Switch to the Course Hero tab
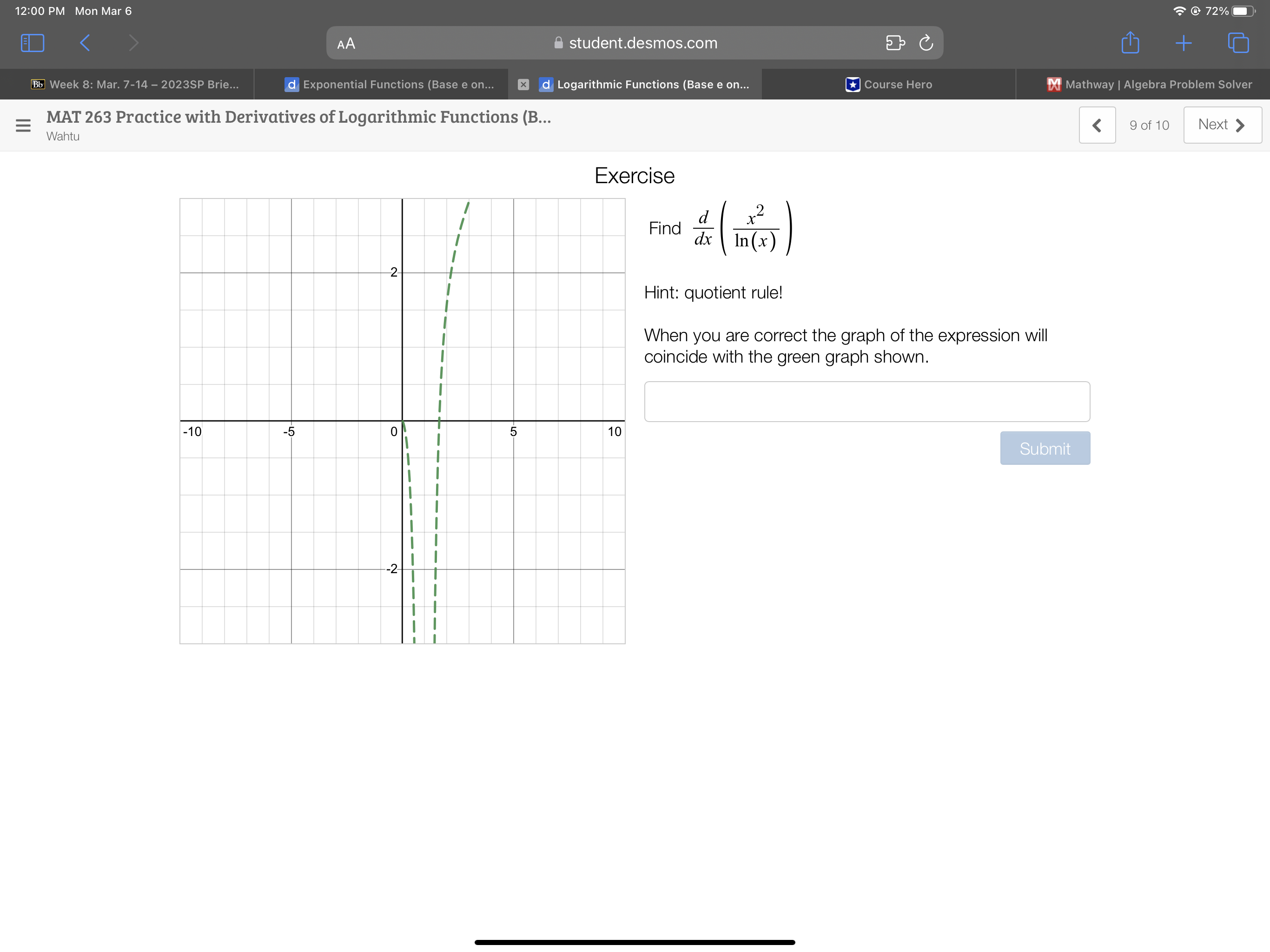The image size is (1270, 952). click(x=889, y=84)
